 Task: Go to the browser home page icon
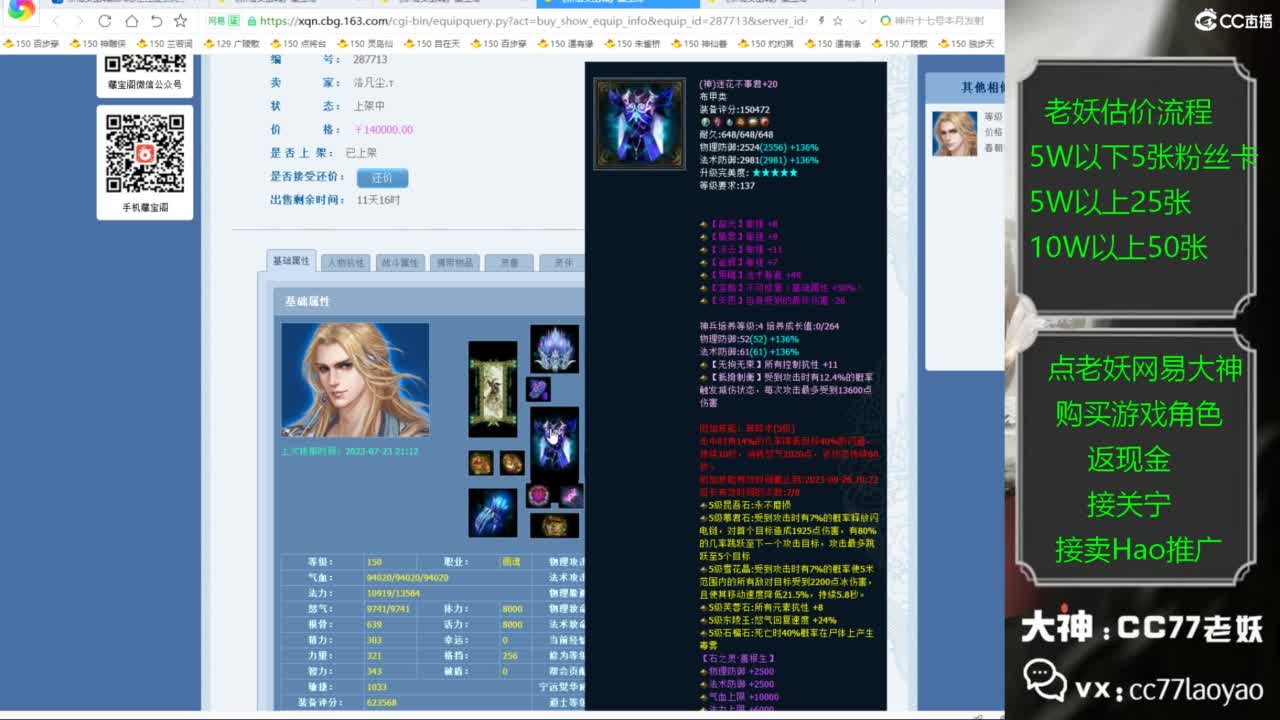point(131,21)
